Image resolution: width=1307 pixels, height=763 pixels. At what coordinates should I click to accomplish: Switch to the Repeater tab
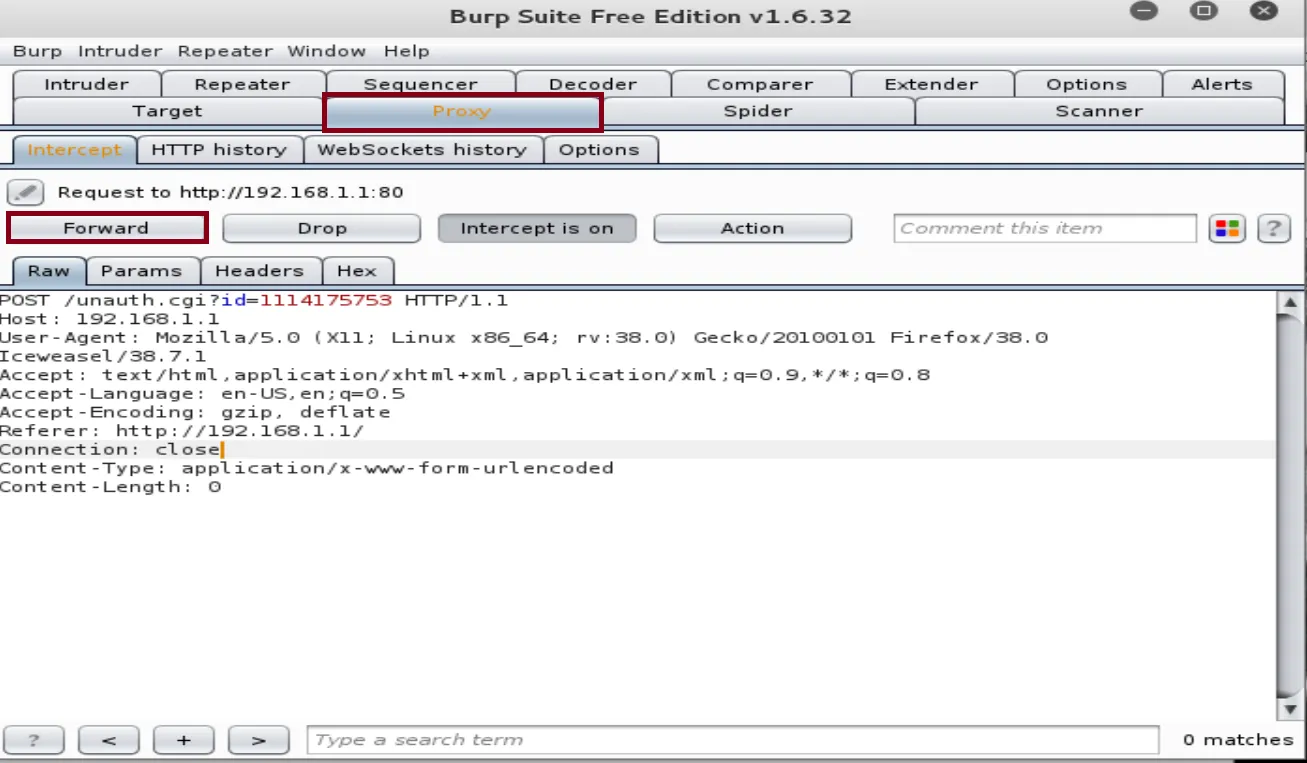243,84
